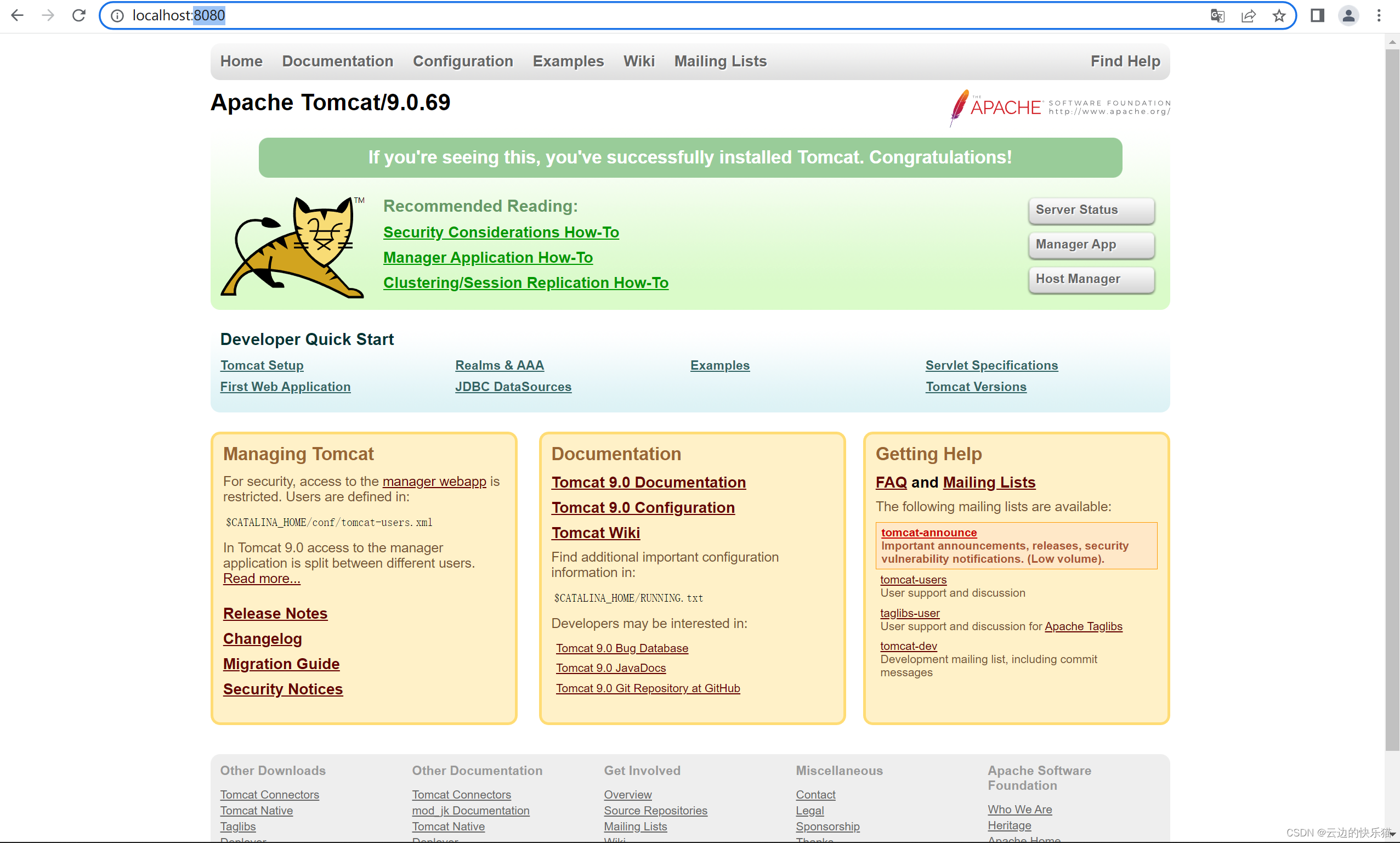Open First Web Application link
This screenshot has height=843, width=1400.
(285, 387)
